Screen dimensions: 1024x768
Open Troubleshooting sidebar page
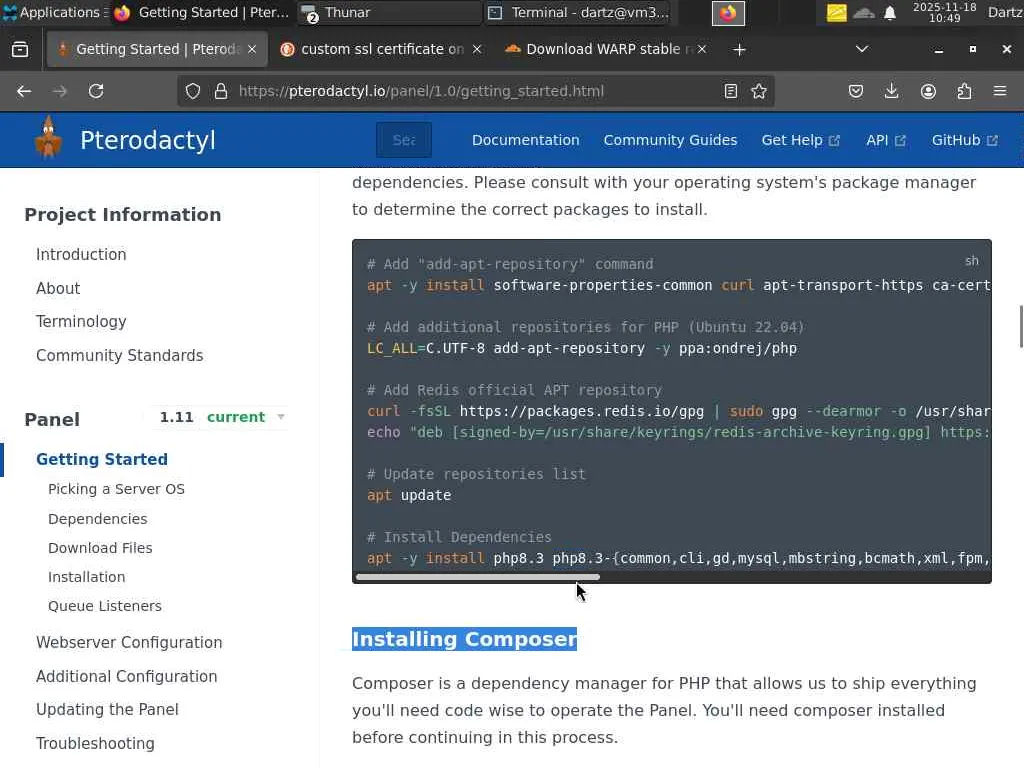pos(95,744)
